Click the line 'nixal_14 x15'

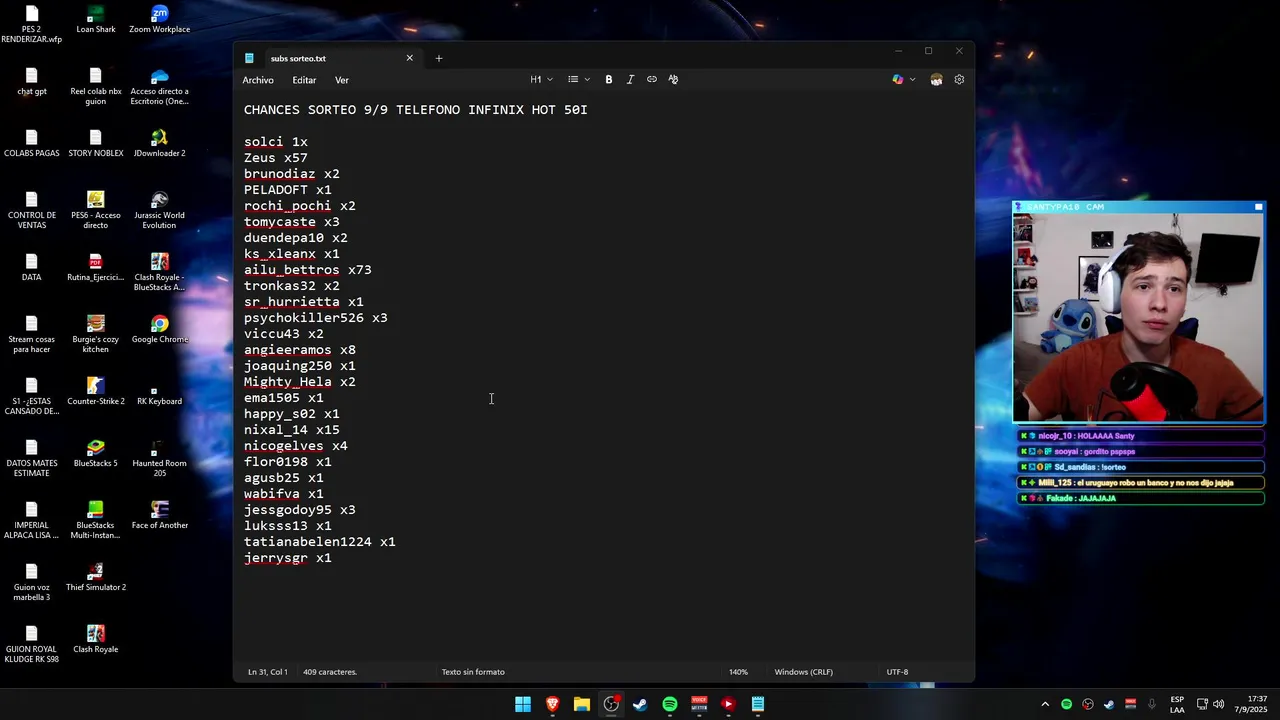292,430
